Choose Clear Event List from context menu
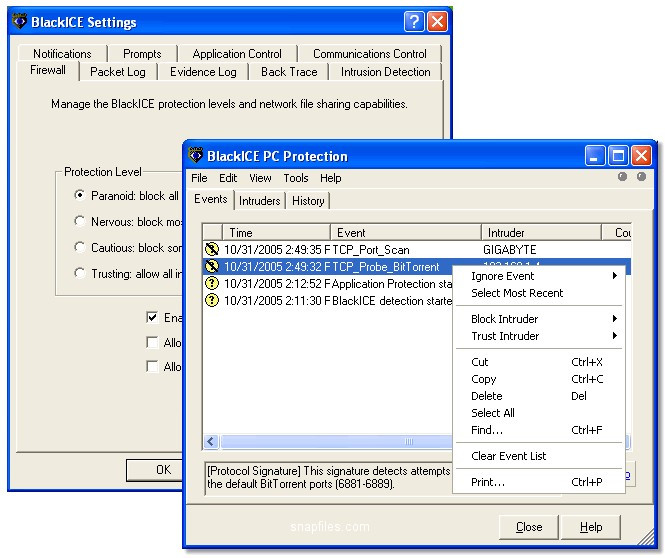This screenshot has height=558, width=665. 539,456
